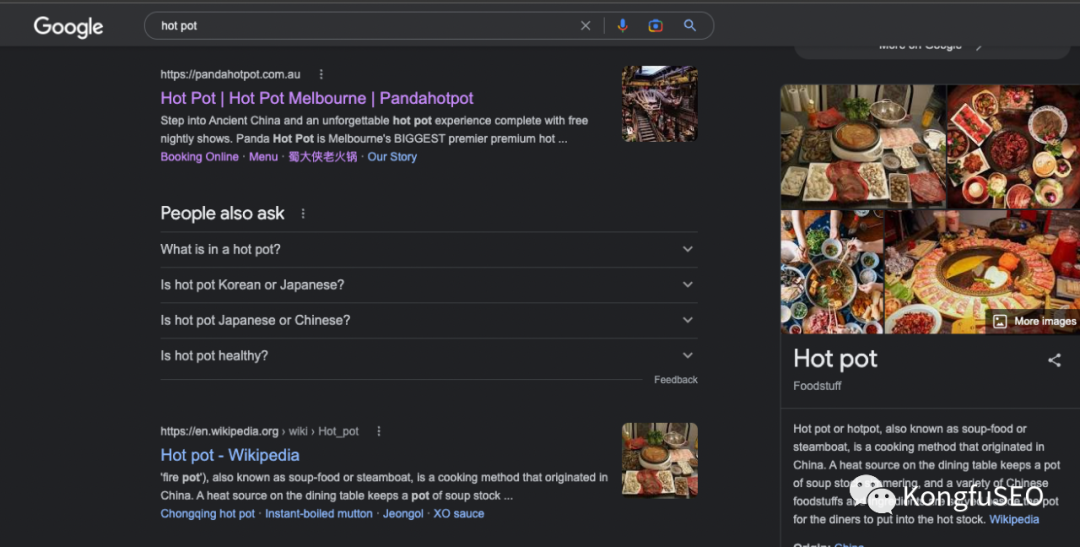Open People also ask options menu
The width and height of the screenshot is (1080, 547).
(303, 214)
